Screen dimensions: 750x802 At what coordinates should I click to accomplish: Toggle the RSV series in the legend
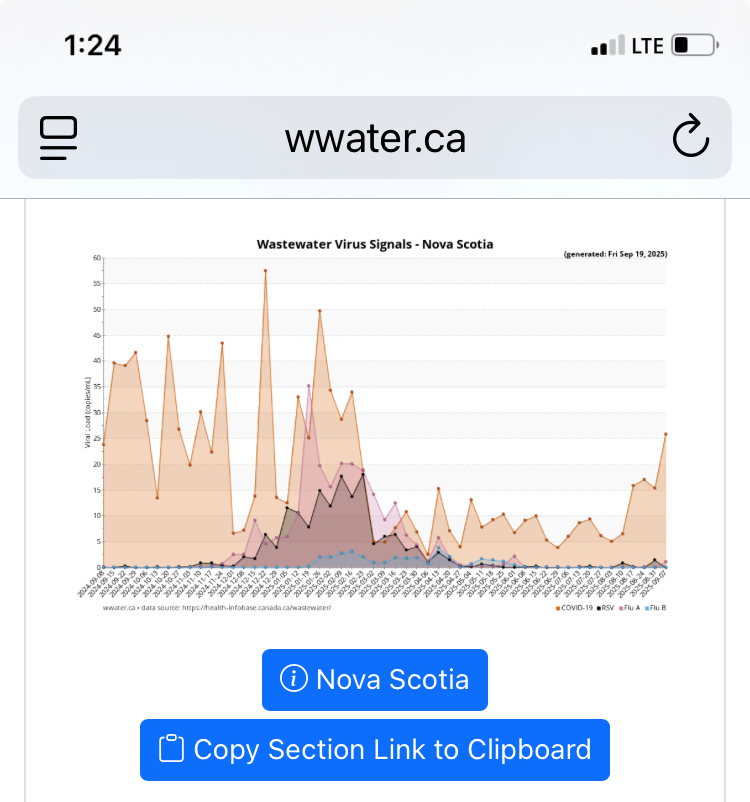606,607
